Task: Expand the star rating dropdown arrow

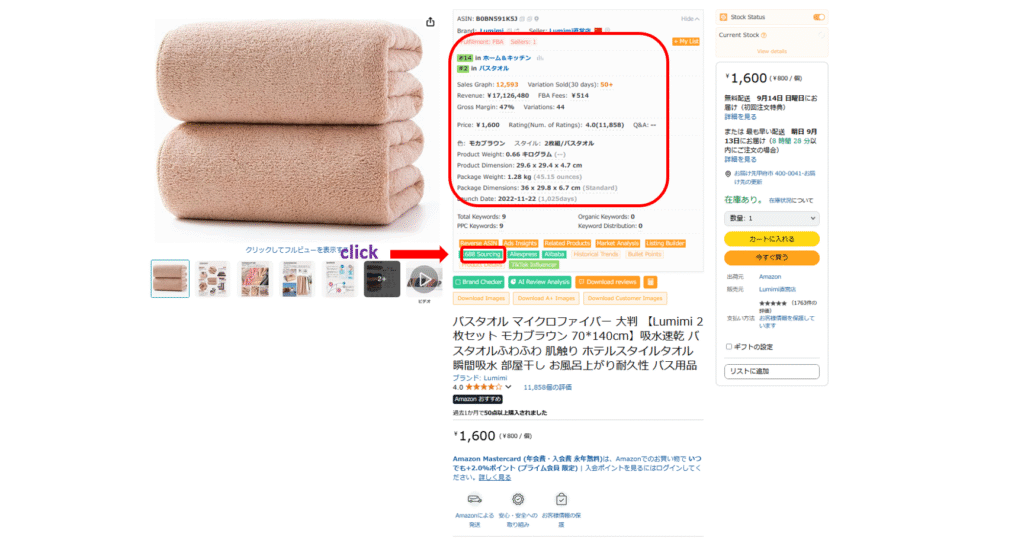Action: (x=508, y=387)
